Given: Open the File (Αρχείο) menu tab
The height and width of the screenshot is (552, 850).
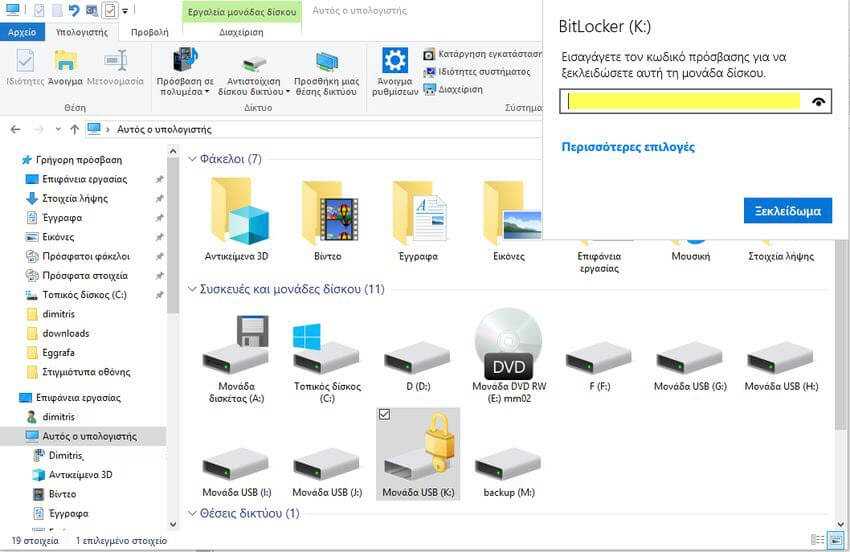Looking at the screenshot, I should coord(22,33).
